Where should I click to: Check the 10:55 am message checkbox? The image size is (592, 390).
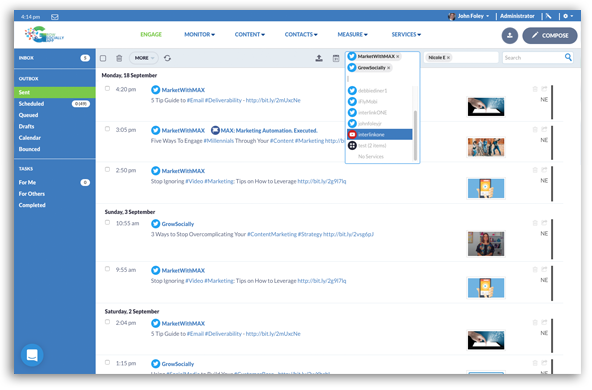pyautogui.click(x=108, y=223)
